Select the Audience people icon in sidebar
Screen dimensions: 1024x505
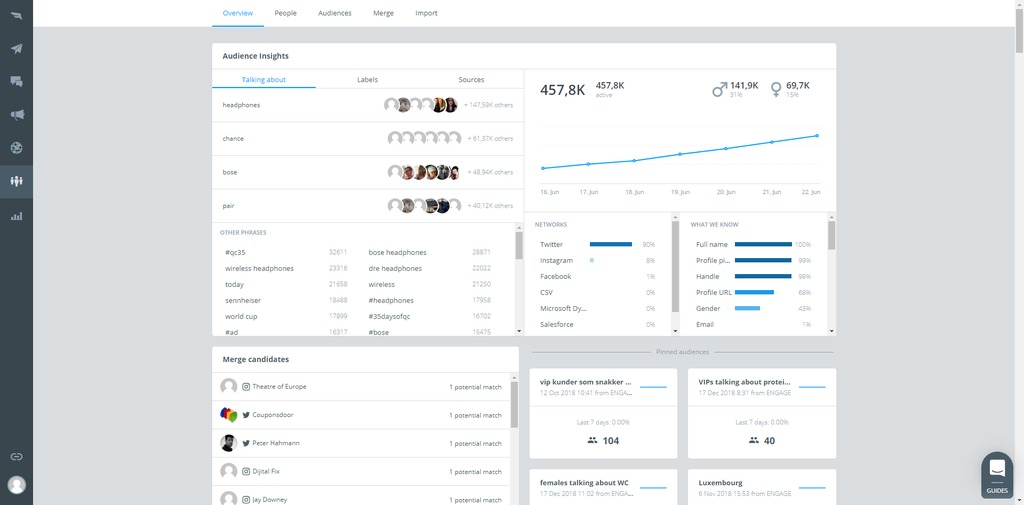point(16,181)
